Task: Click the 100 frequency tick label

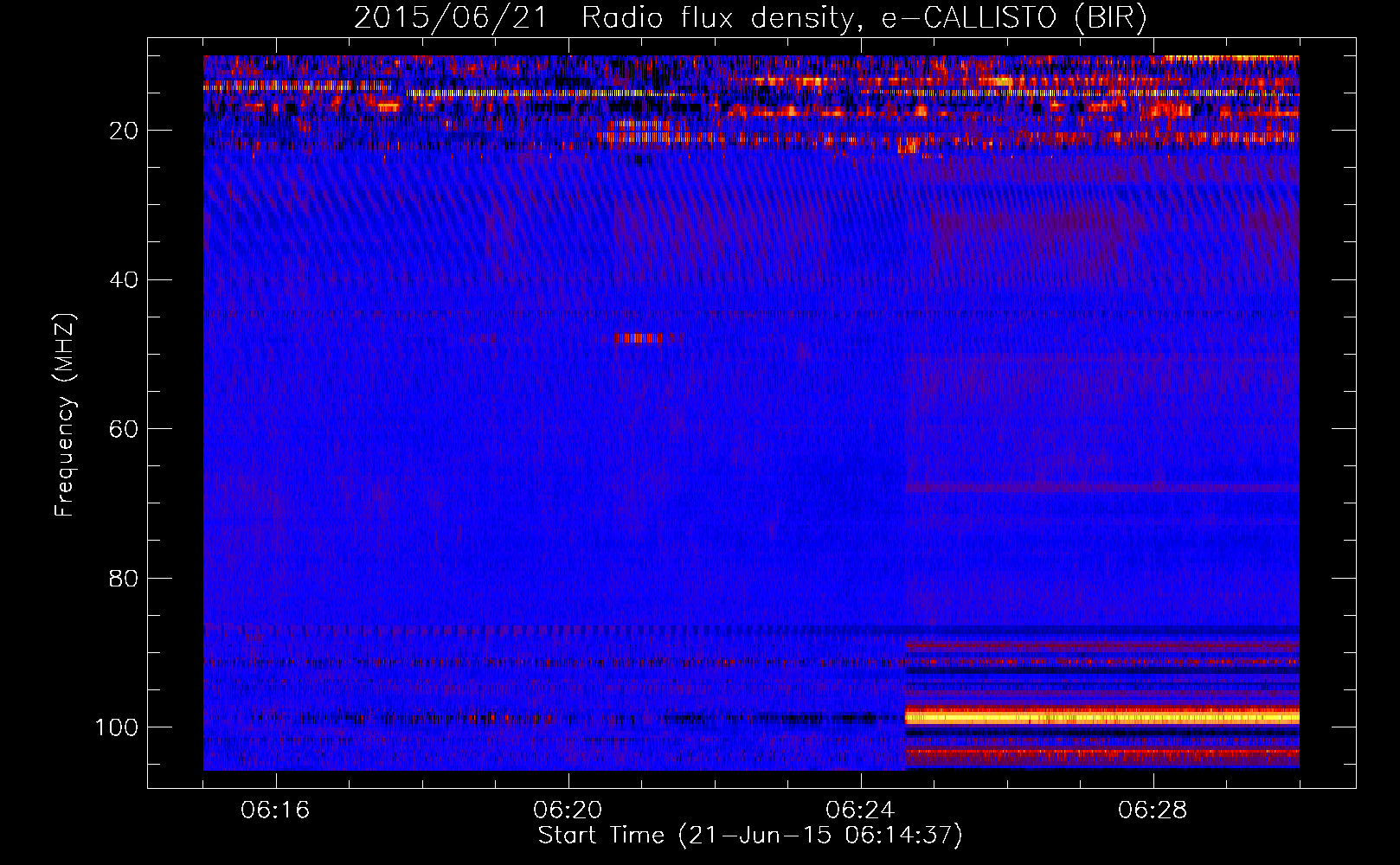Action: [x=118, y=727]
